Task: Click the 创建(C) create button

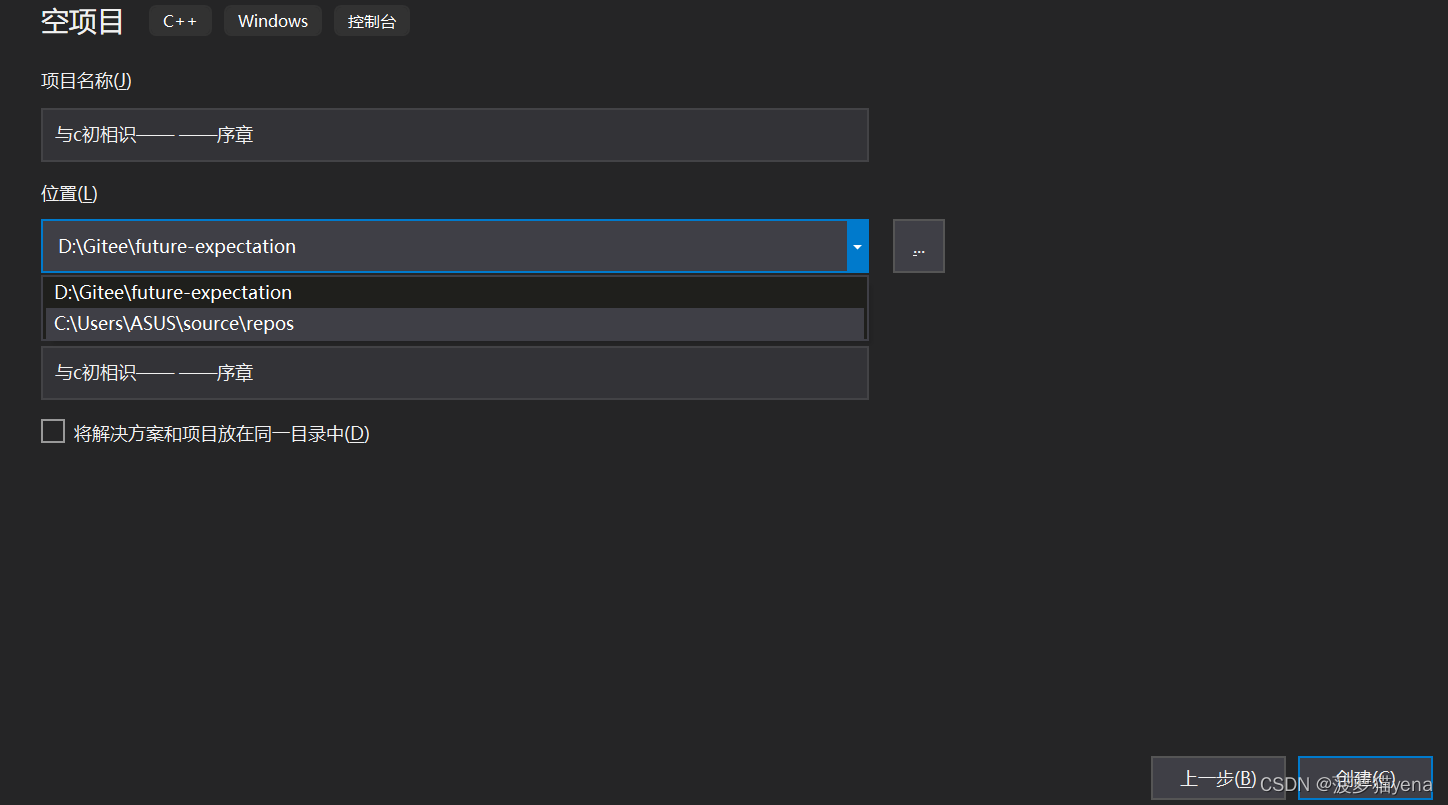Action: point(1365,778)
